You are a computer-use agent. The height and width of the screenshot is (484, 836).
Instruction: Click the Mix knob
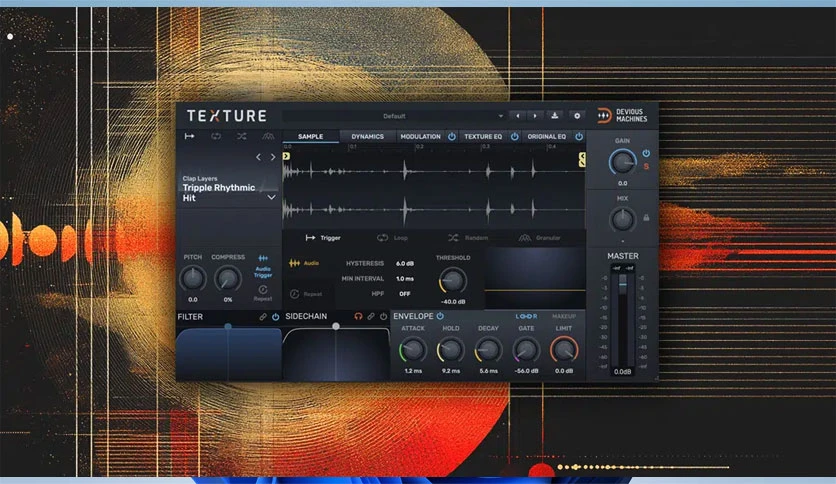(x=622, y=219)
